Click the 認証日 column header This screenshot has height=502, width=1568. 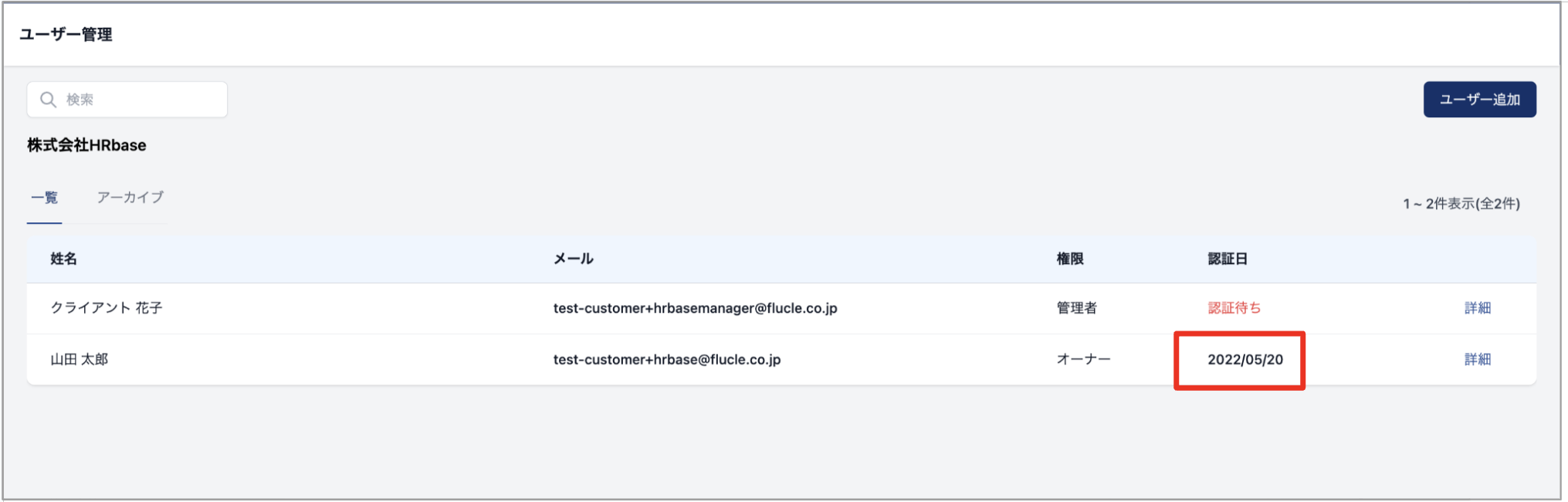tap(1228, 259)
